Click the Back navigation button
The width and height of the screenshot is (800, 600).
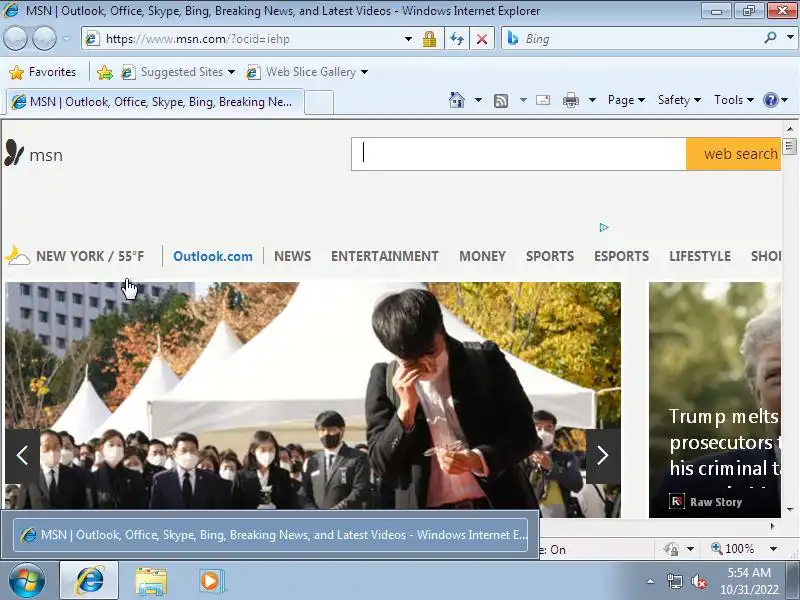15,38
